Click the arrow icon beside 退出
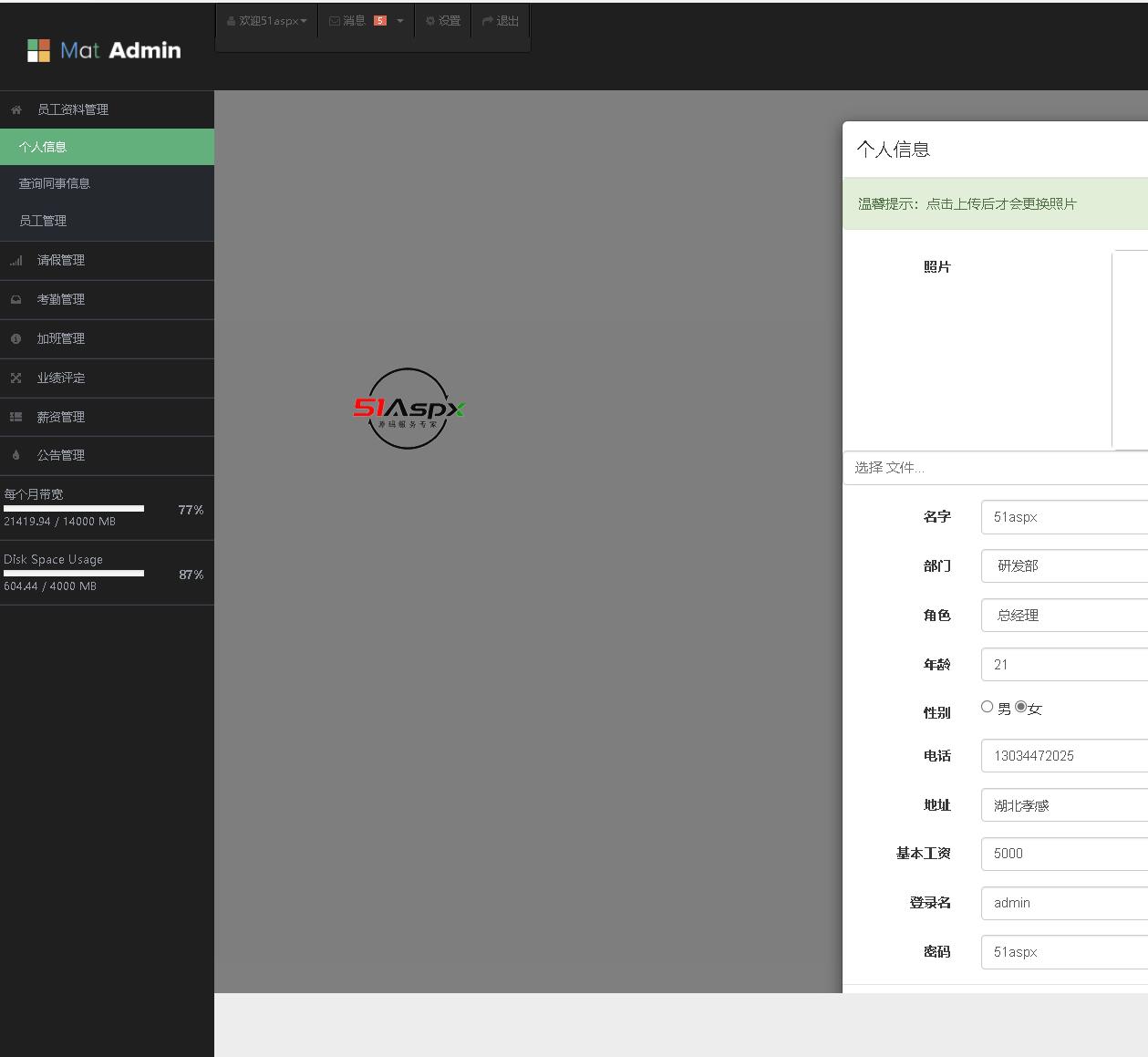1148x1057 pixels. click(488, 21)
